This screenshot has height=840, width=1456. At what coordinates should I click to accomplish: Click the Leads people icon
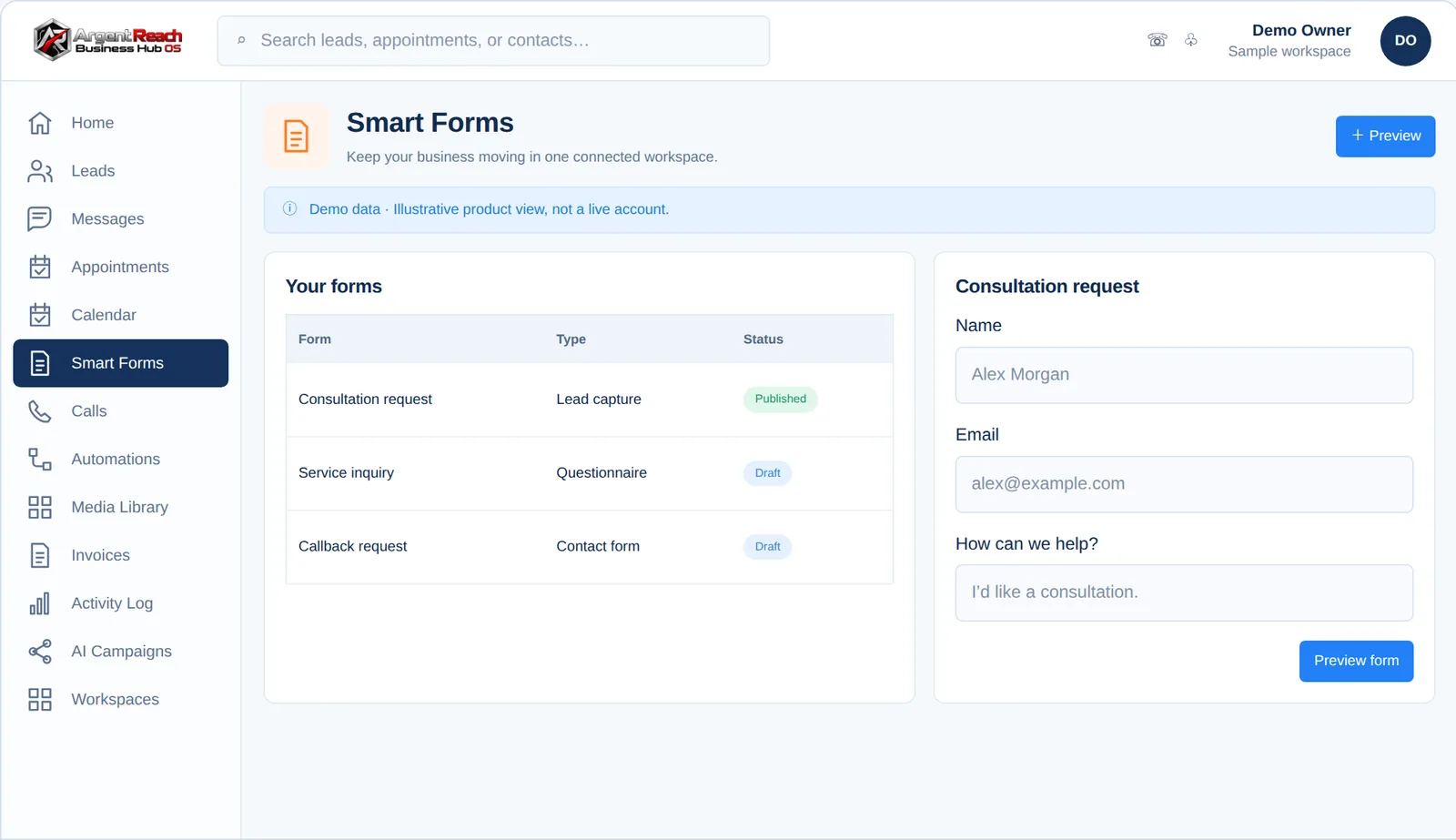click(x=40, y=171)
